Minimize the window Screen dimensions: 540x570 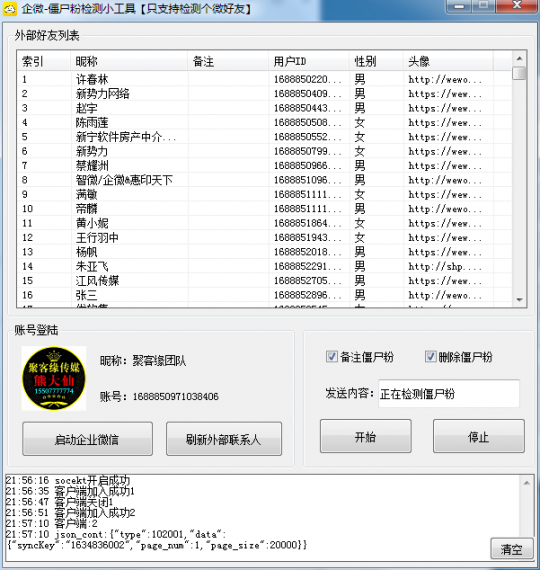(459, 6)
